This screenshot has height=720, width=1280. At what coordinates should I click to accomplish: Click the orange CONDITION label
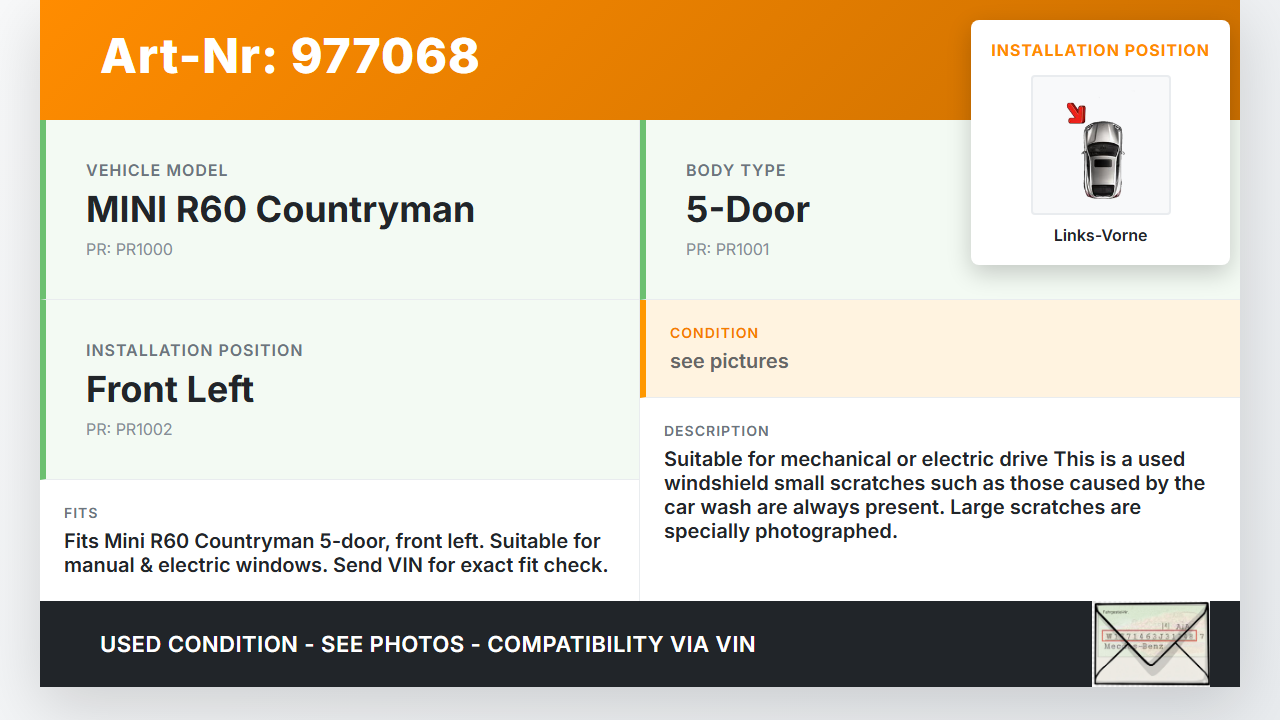pyautogui.click(x=714, y=333)
